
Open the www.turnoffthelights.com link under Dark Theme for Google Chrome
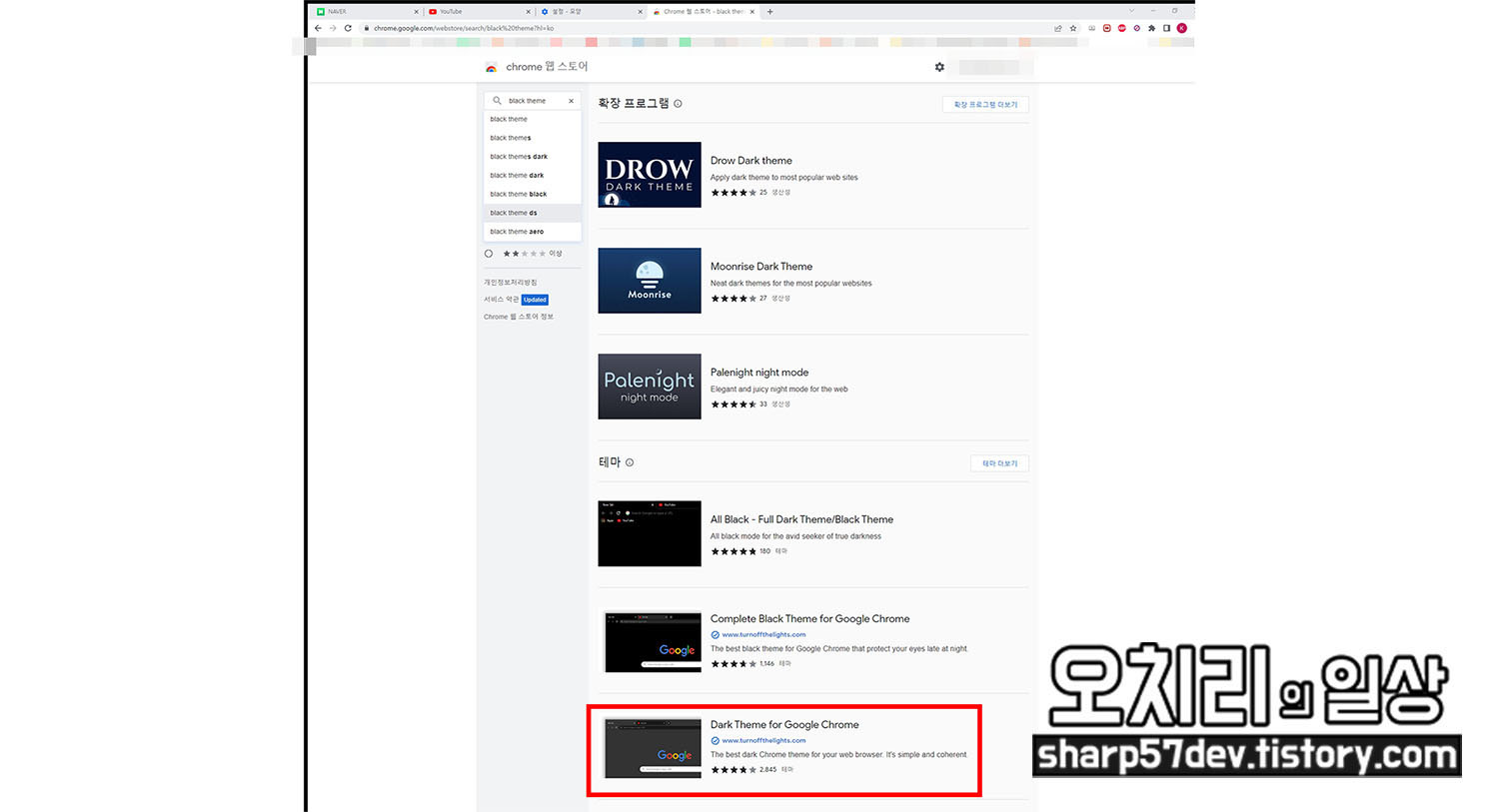pyautogui.click(x=763, y=740)
